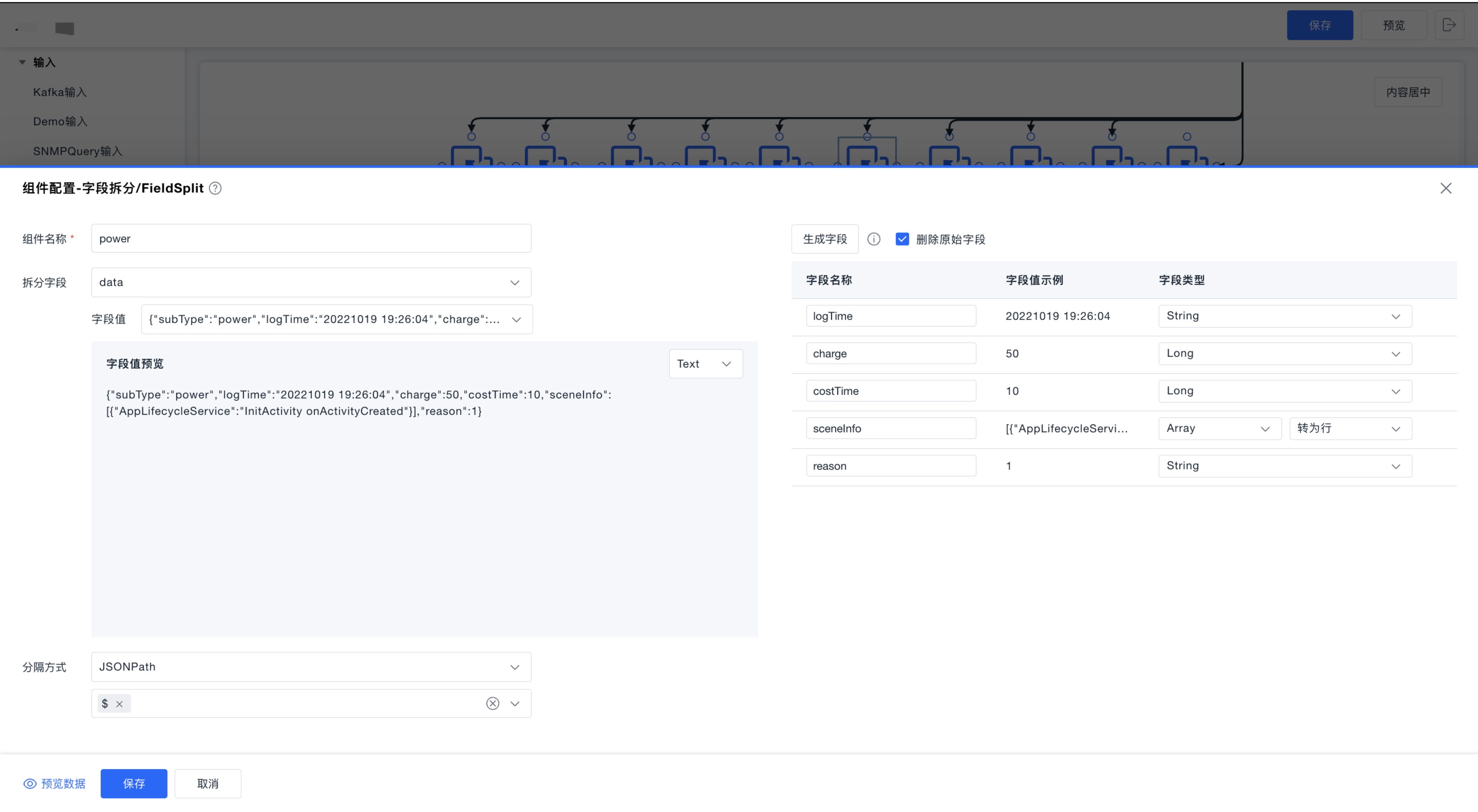Collapse the 输入 tree section
Image resolution: width=1478 pixels, height=812 pixels.
point(22,62)
